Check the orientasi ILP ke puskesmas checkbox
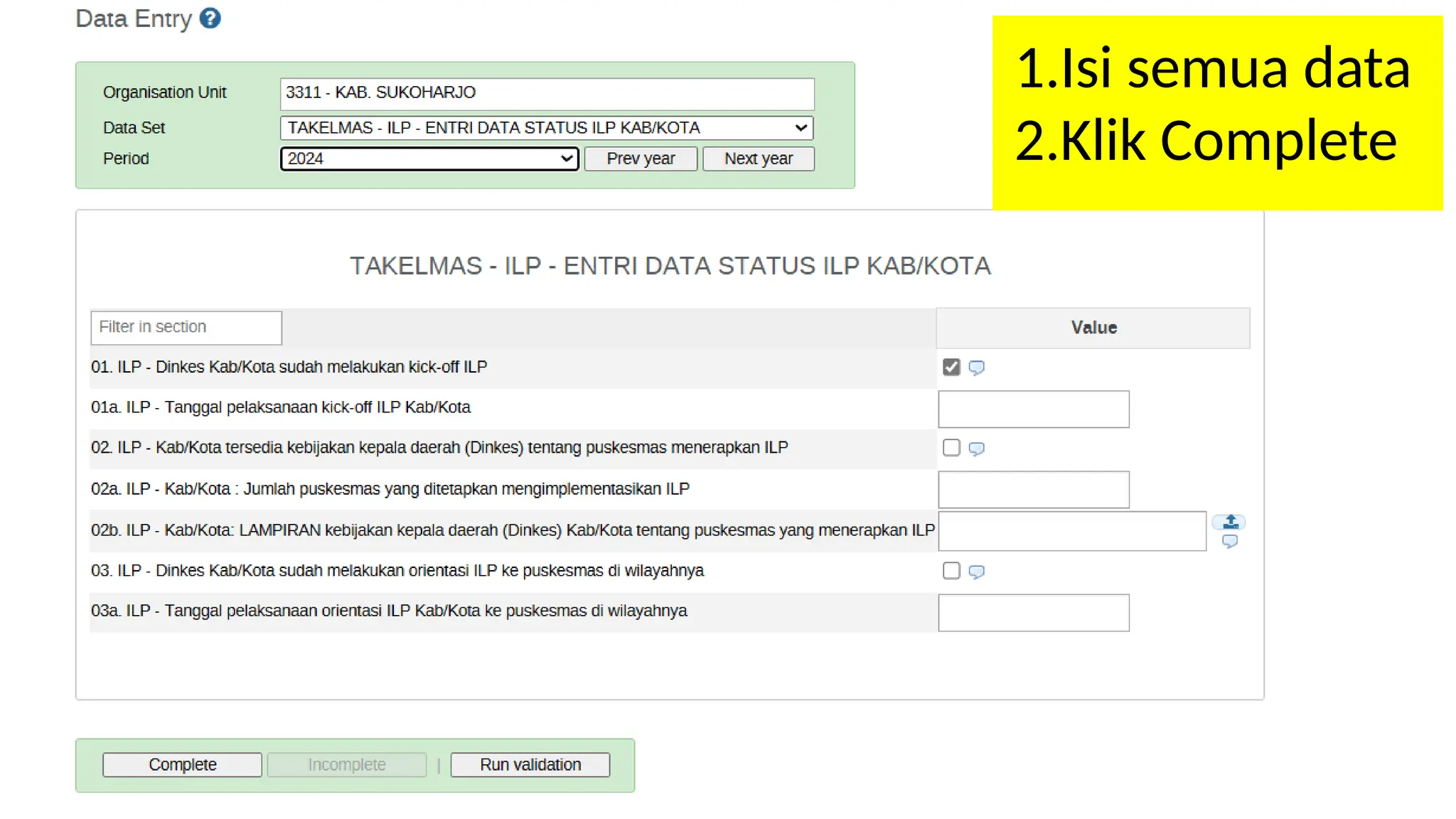The image size is (1456, 819). tap(951, 571)
